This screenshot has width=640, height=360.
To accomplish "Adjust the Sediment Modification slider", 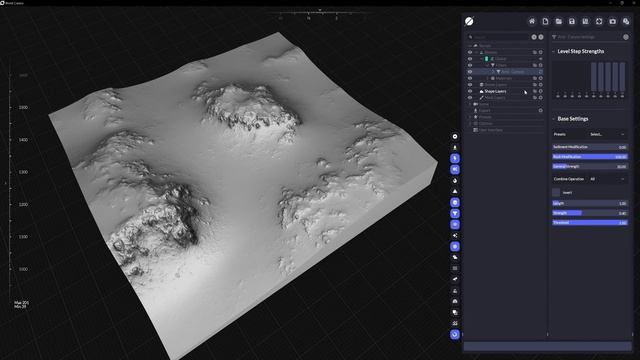I will pyautogui.click(x=590, y=147).
